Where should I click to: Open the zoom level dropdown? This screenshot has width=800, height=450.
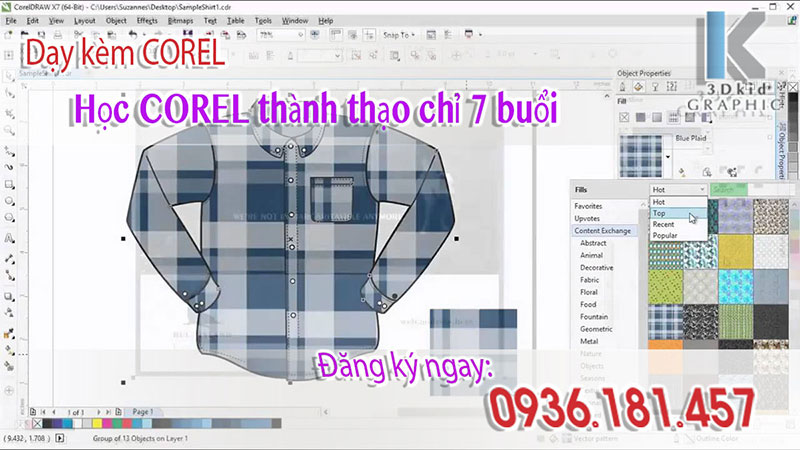[x=301, y=35]
